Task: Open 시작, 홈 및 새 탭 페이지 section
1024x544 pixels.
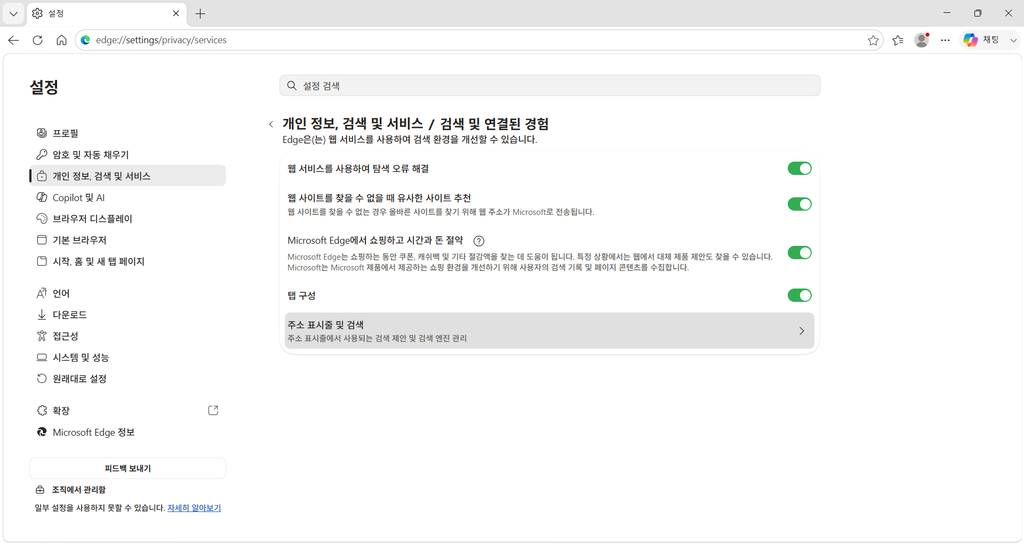Action: tap(127, 261)
